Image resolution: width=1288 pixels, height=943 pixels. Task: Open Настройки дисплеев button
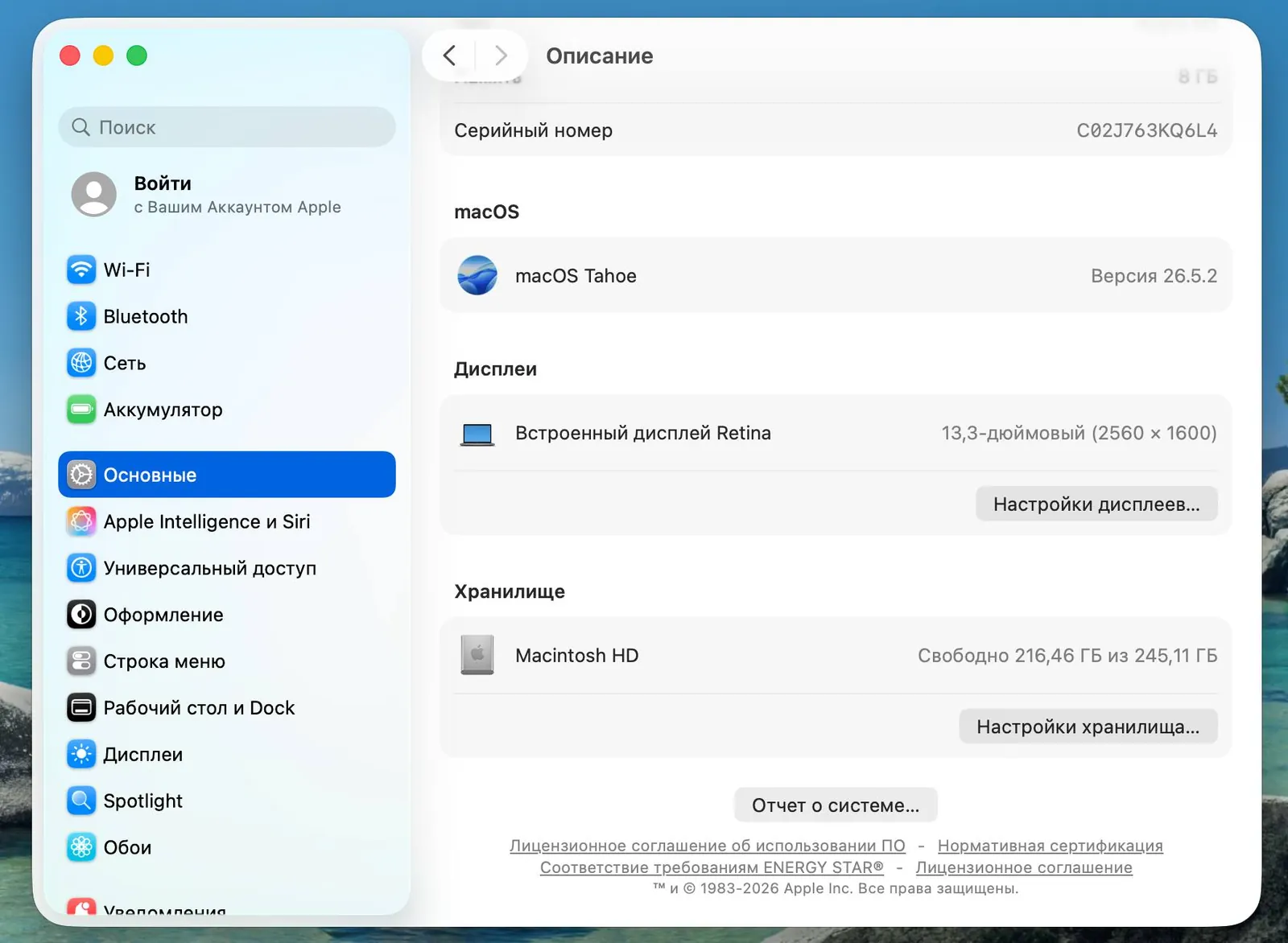(x=1096, y=504)
